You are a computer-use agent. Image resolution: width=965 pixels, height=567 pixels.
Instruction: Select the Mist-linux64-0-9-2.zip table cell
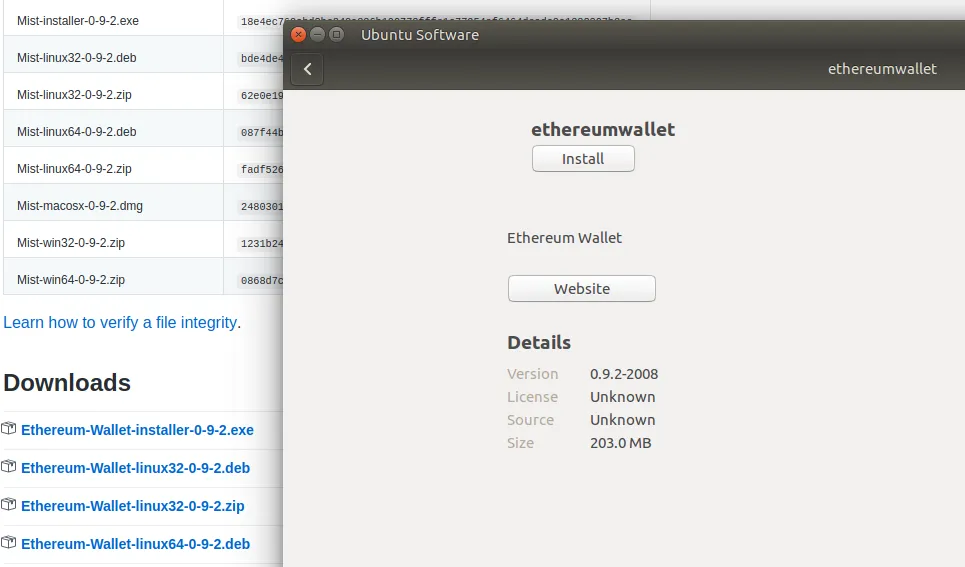click(x=113, y=165)
